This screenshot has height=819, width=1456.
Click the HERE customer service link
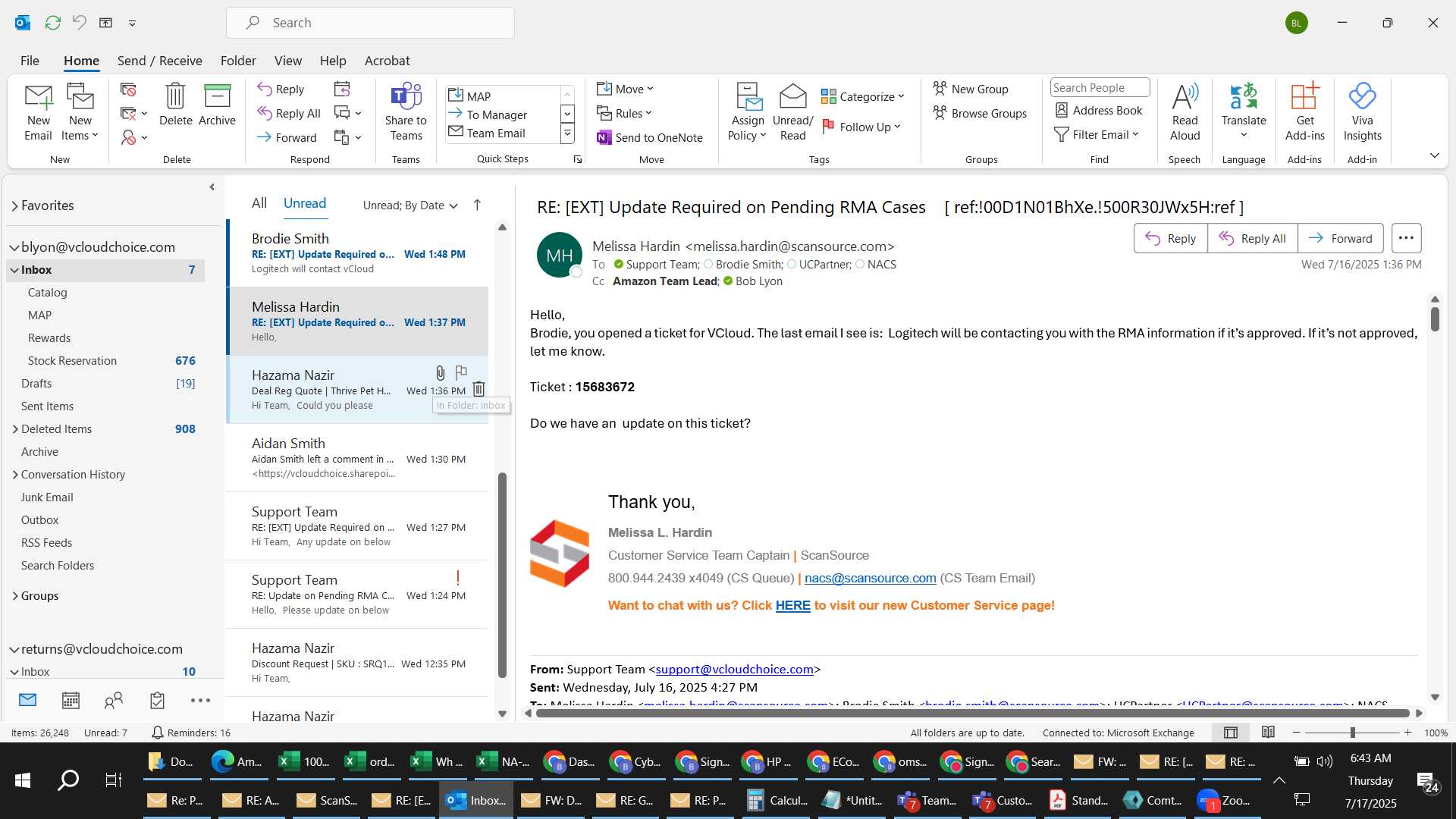click(x=792, y=605)
